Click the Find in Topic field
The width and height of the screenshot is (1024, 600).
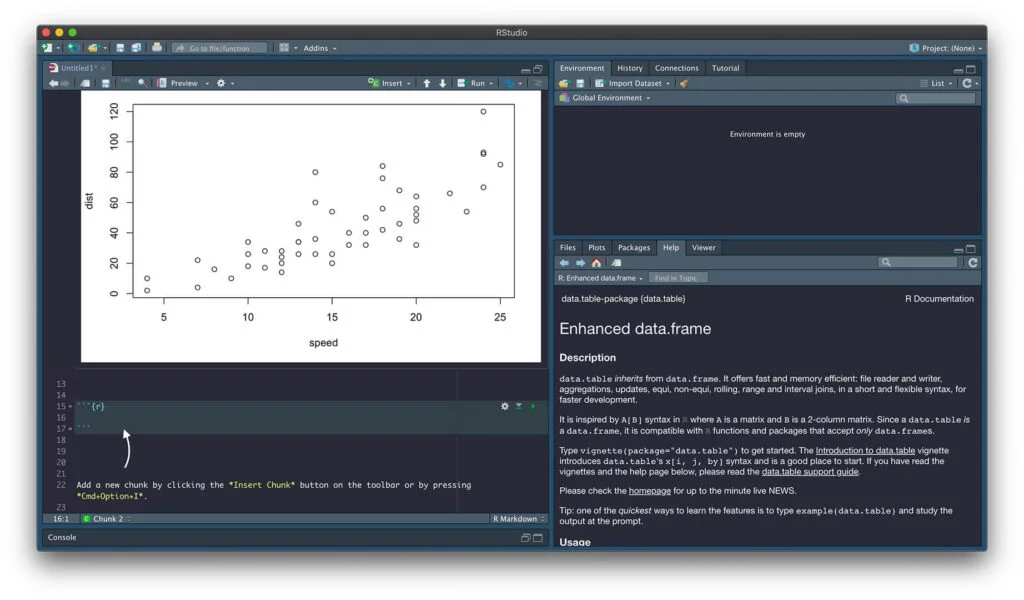click(x=677, y=278)
